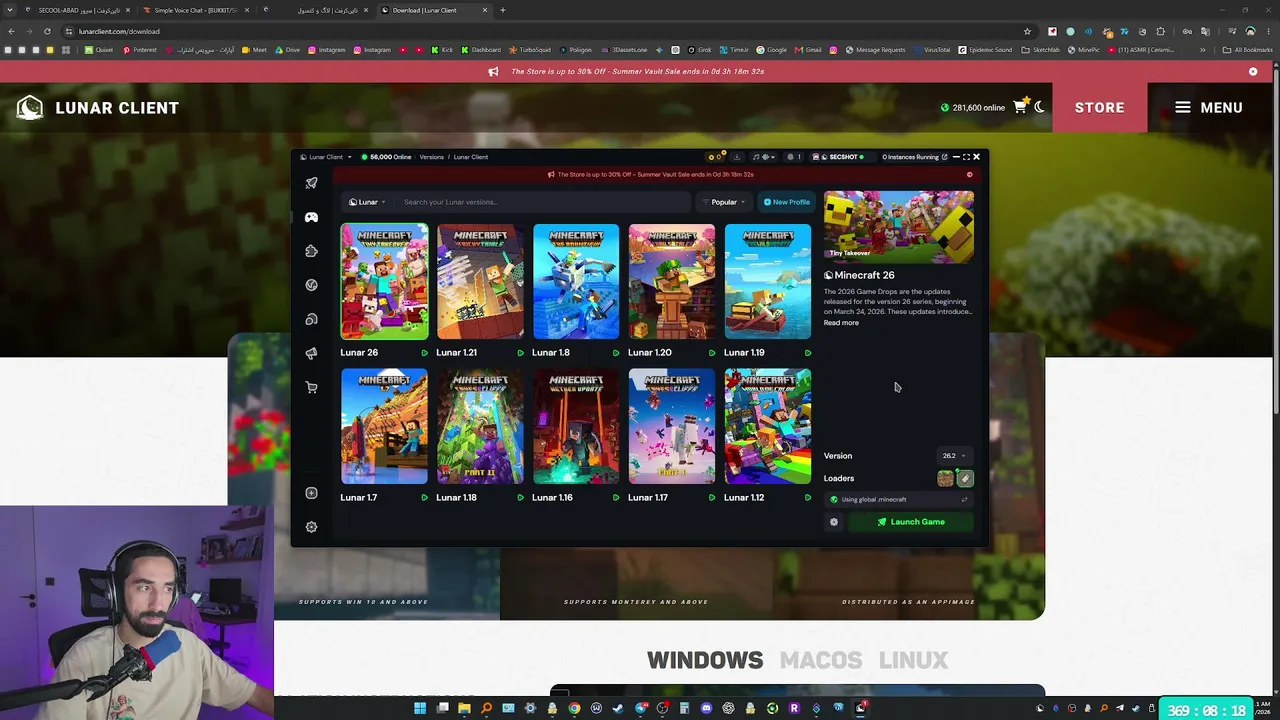Open the website shopping cart icon
This screenshot has height=720, width=1280.
pyautogui.click(x=1020, y=107)
